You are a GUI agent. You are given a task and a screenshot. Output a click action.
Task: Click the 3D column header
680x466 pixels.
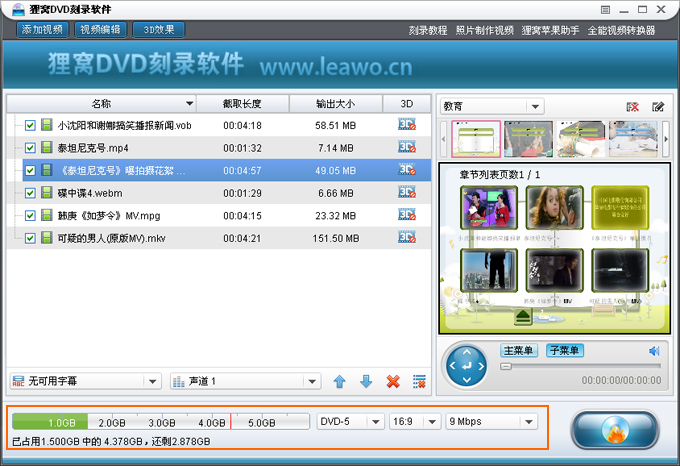click(407, 104)
